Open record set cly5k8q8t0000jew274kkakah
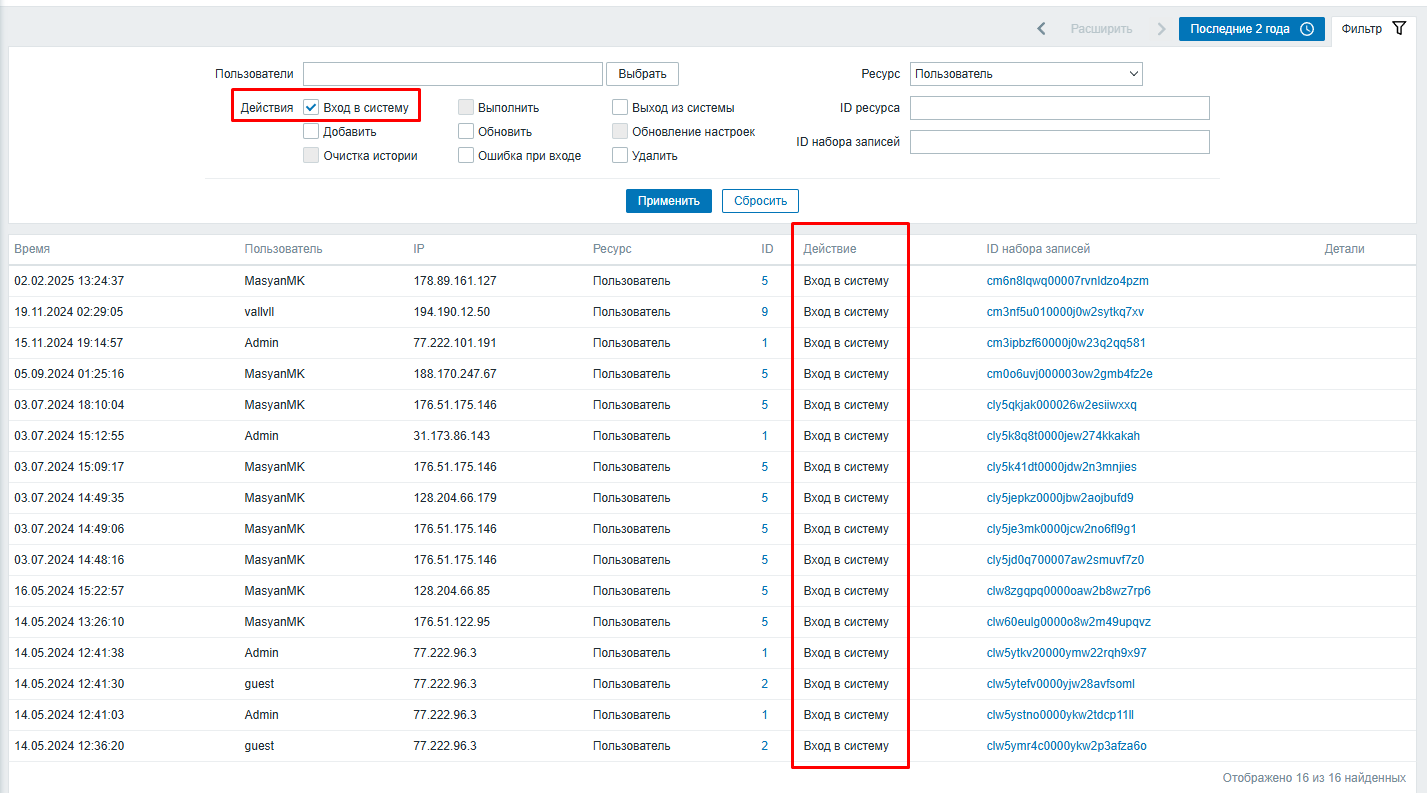This screenshot has height=793, width=1427. [x=1063, y=436]
